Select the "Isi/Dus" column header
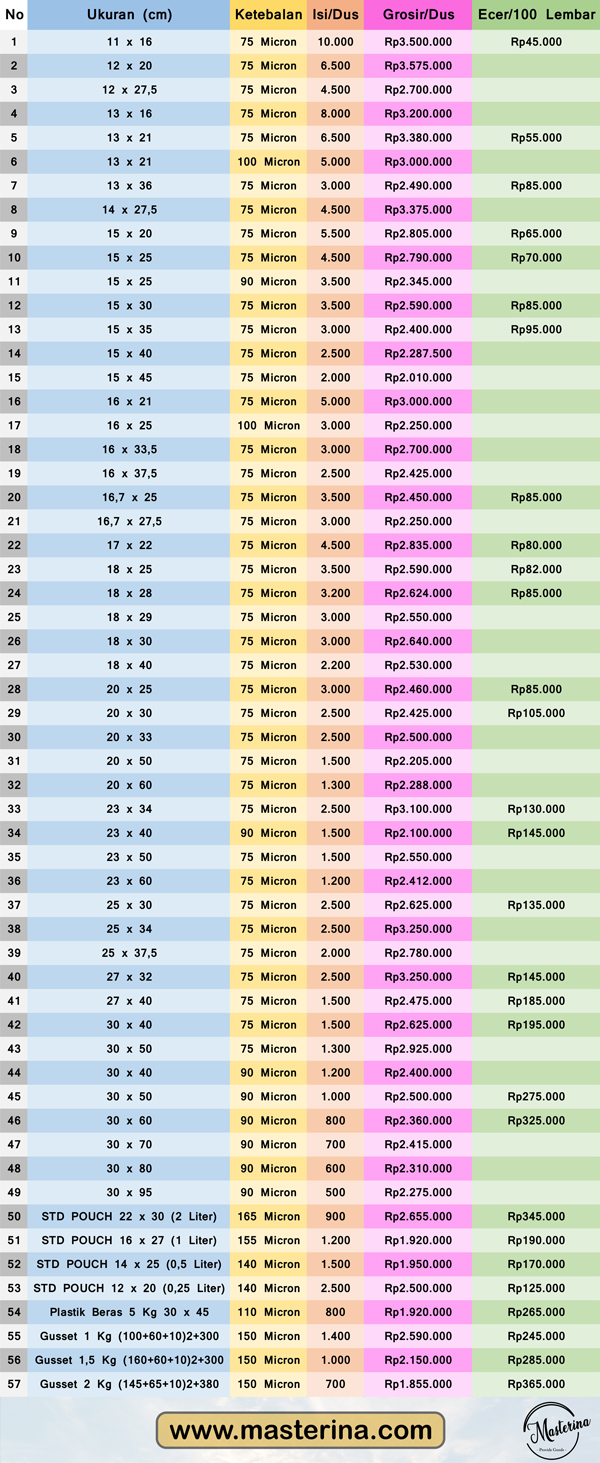 coord(335,15)
